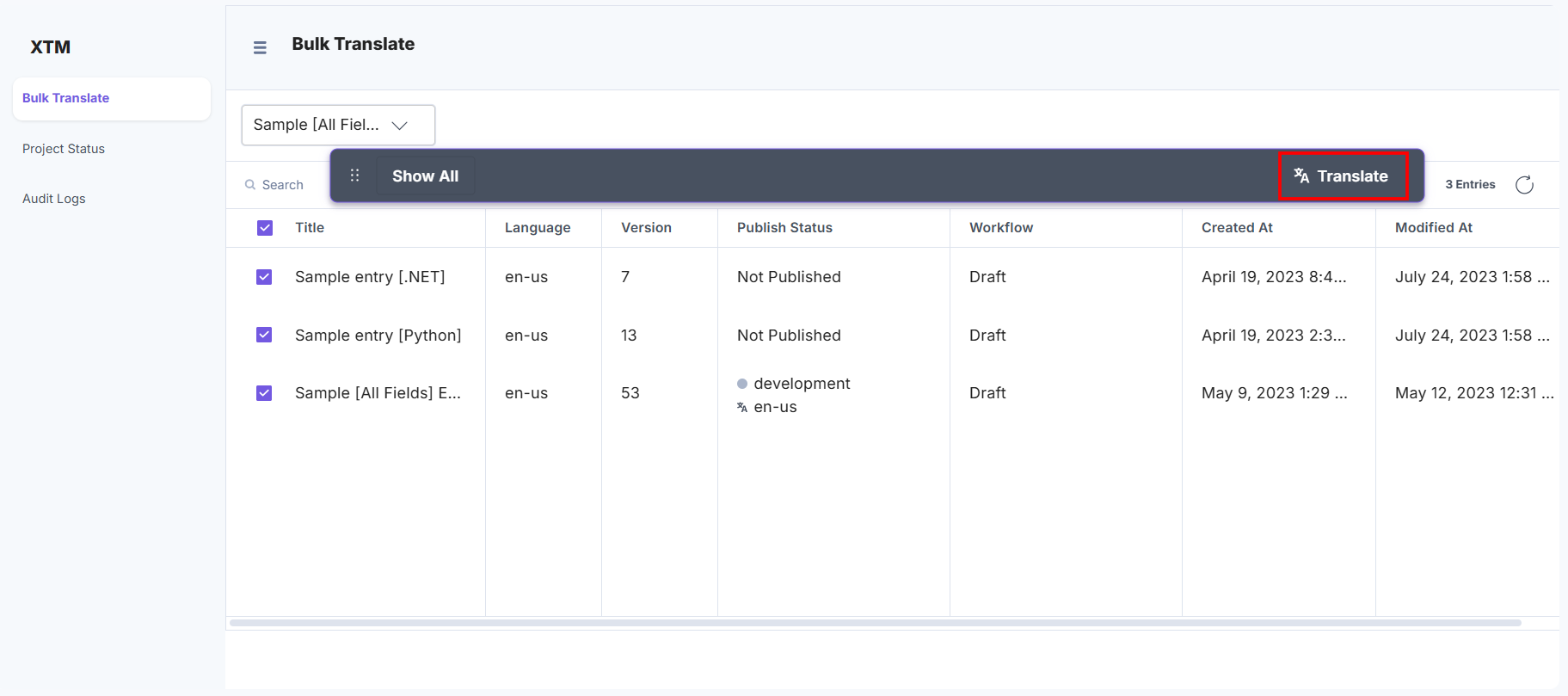Image resolution: width=1568 pixels, height=696 pixels.
Task: Click the development environment status dot
Action: 742,384
